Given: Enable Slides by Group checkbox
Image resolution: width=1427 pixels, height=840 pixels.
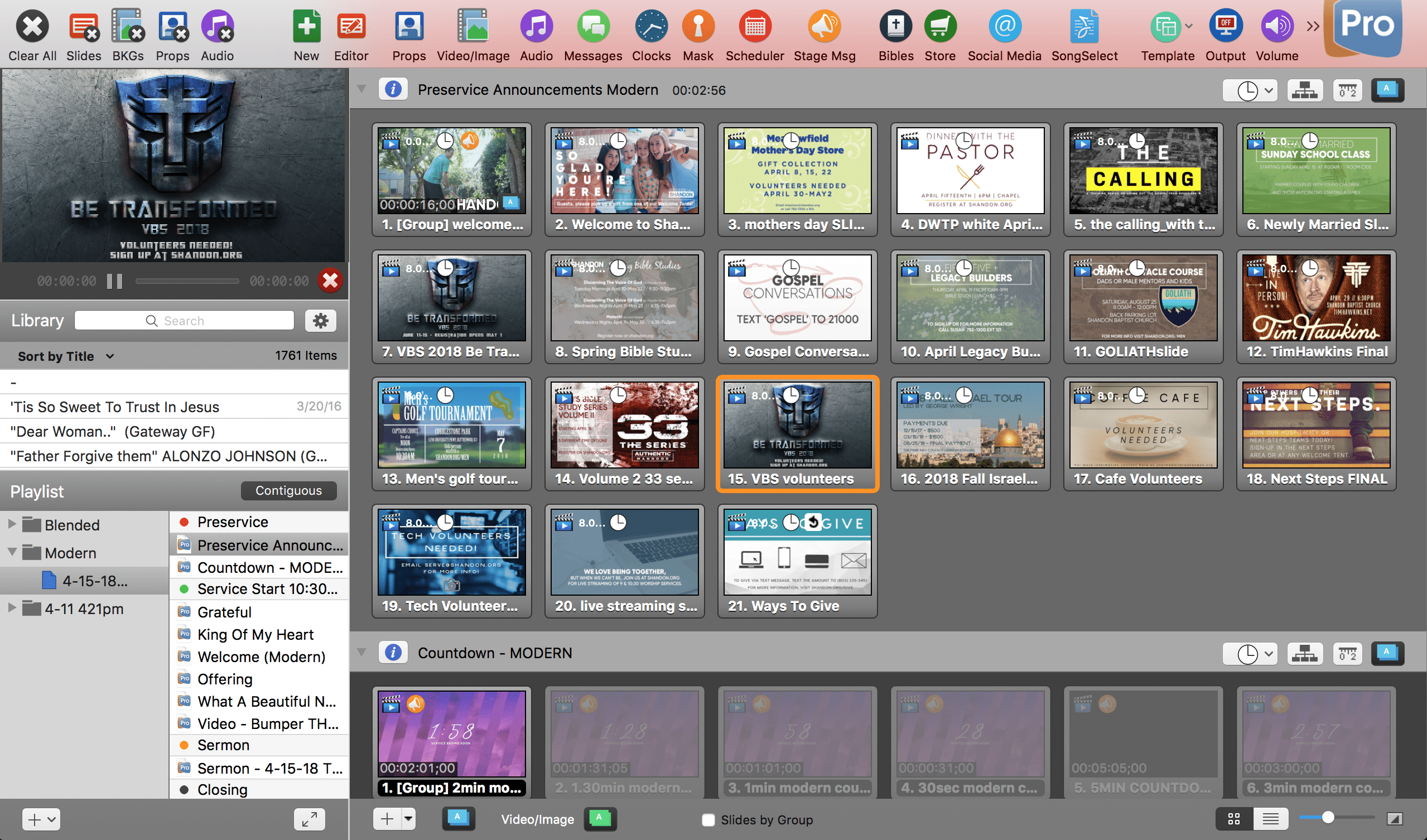Looking at the screenshot, I should (708, 819).
